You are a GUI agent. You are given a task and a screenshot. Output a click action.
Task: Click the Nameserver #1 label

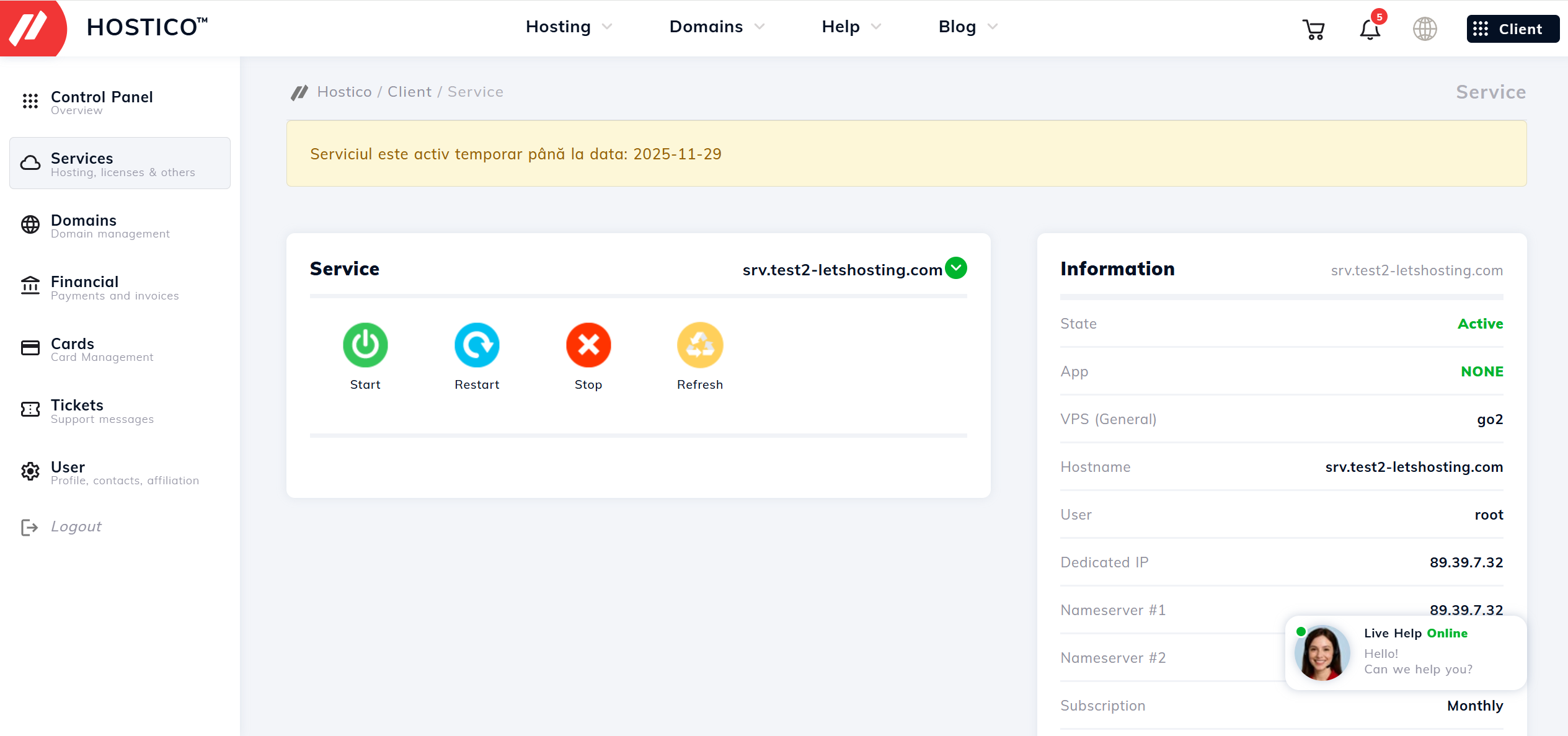pos(1113,610)
